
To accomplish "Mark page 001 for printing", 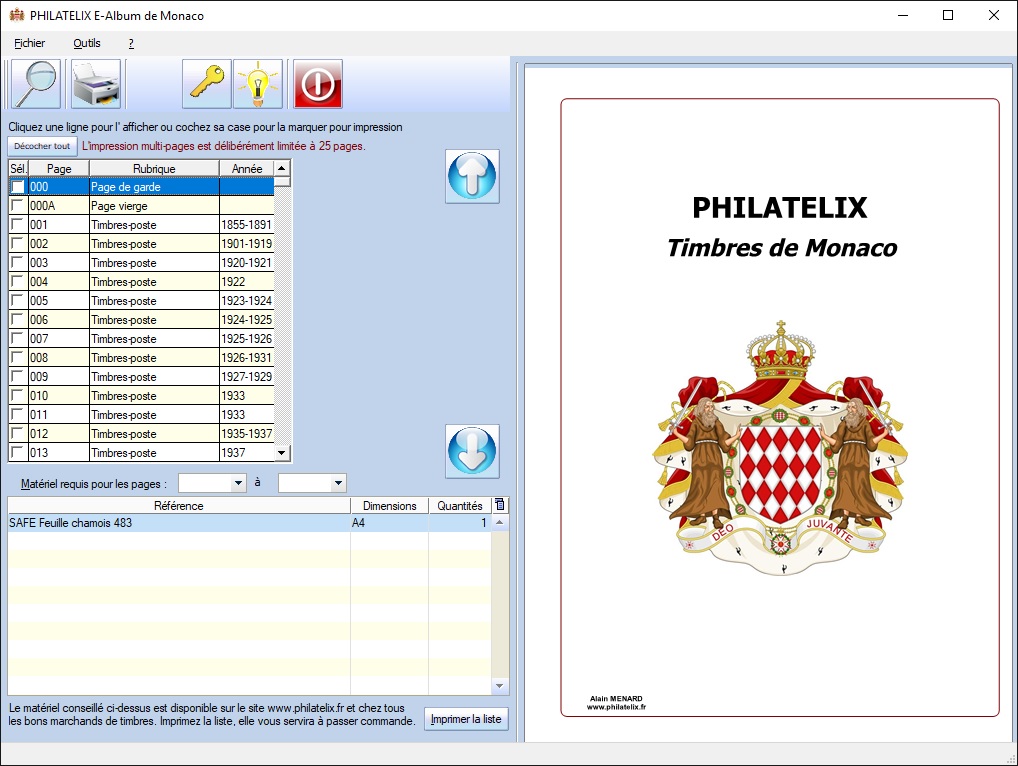I will [x=18, y=225].
